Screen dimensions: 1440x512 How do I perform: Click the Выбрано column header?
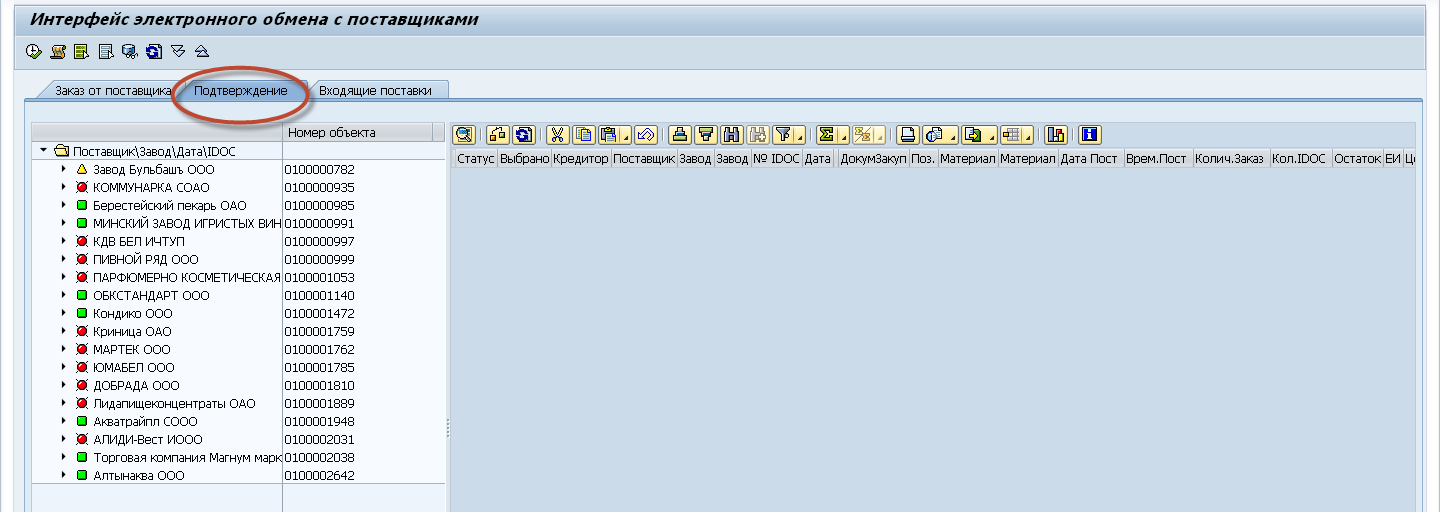[x=524, y=158]
